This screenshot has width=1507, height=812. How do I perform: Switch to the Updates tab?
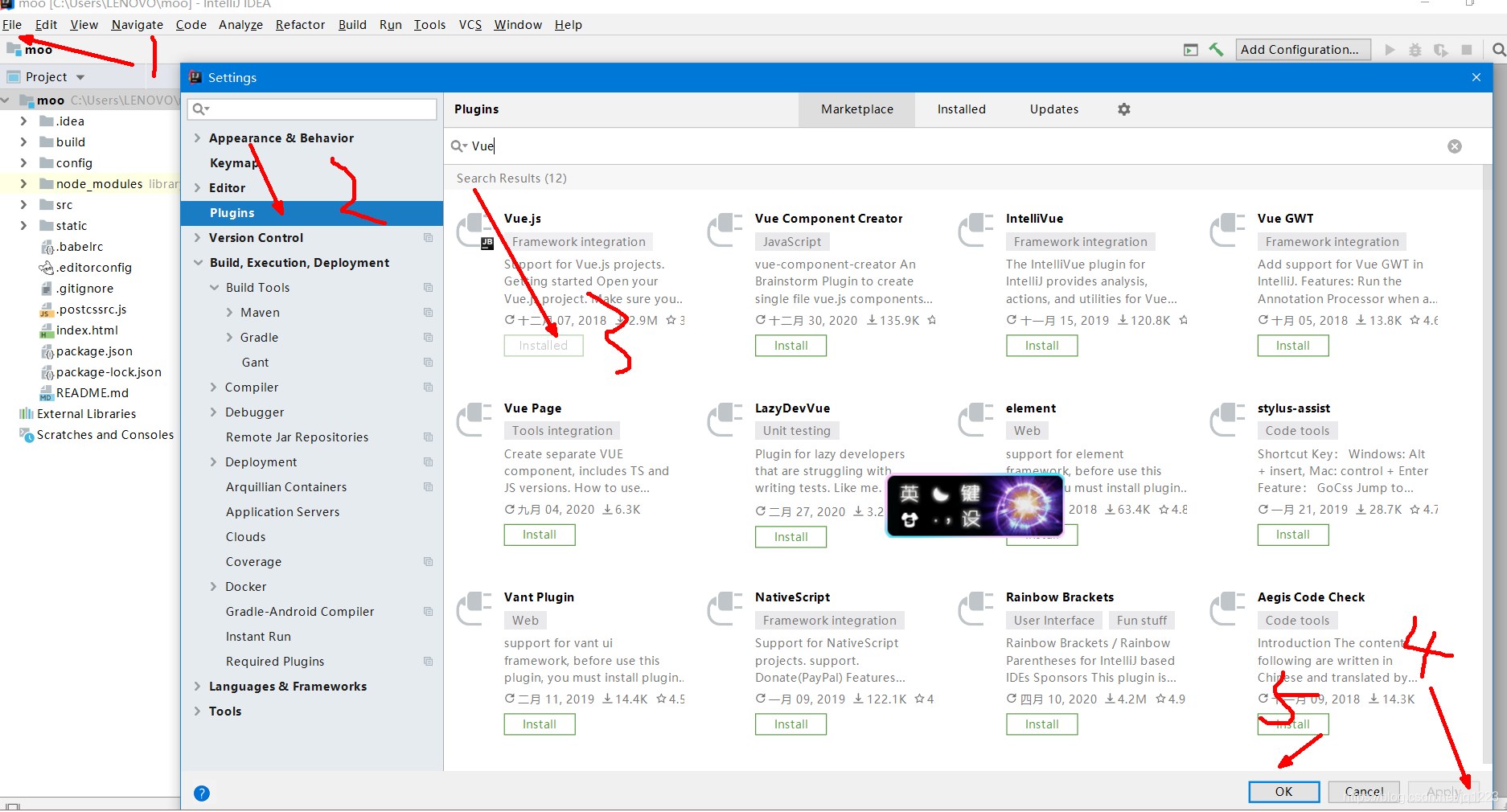pos(1054,109)
